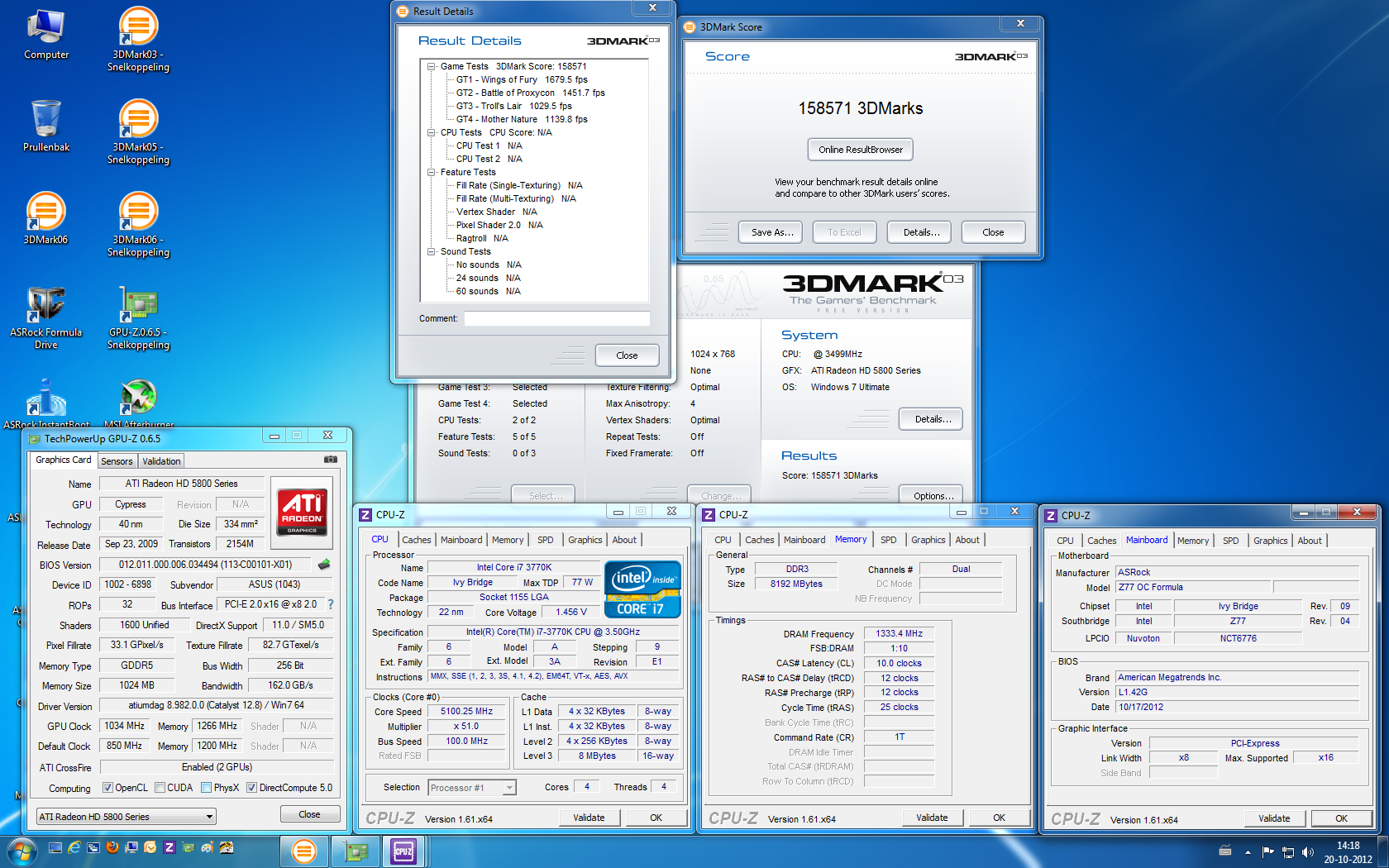Collapse the CPU Tests tree node
Screen dimensions: 1389x868
point(431,132)
